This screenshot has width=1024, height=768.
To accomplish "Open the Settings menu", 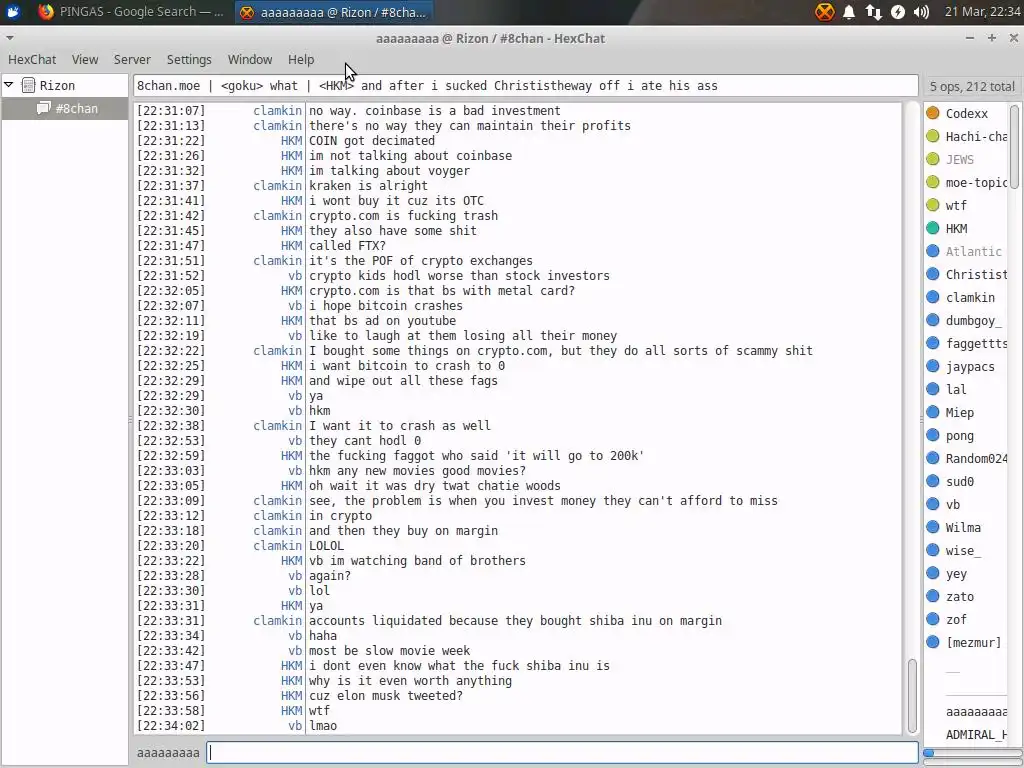I will [x=189, y=59].
